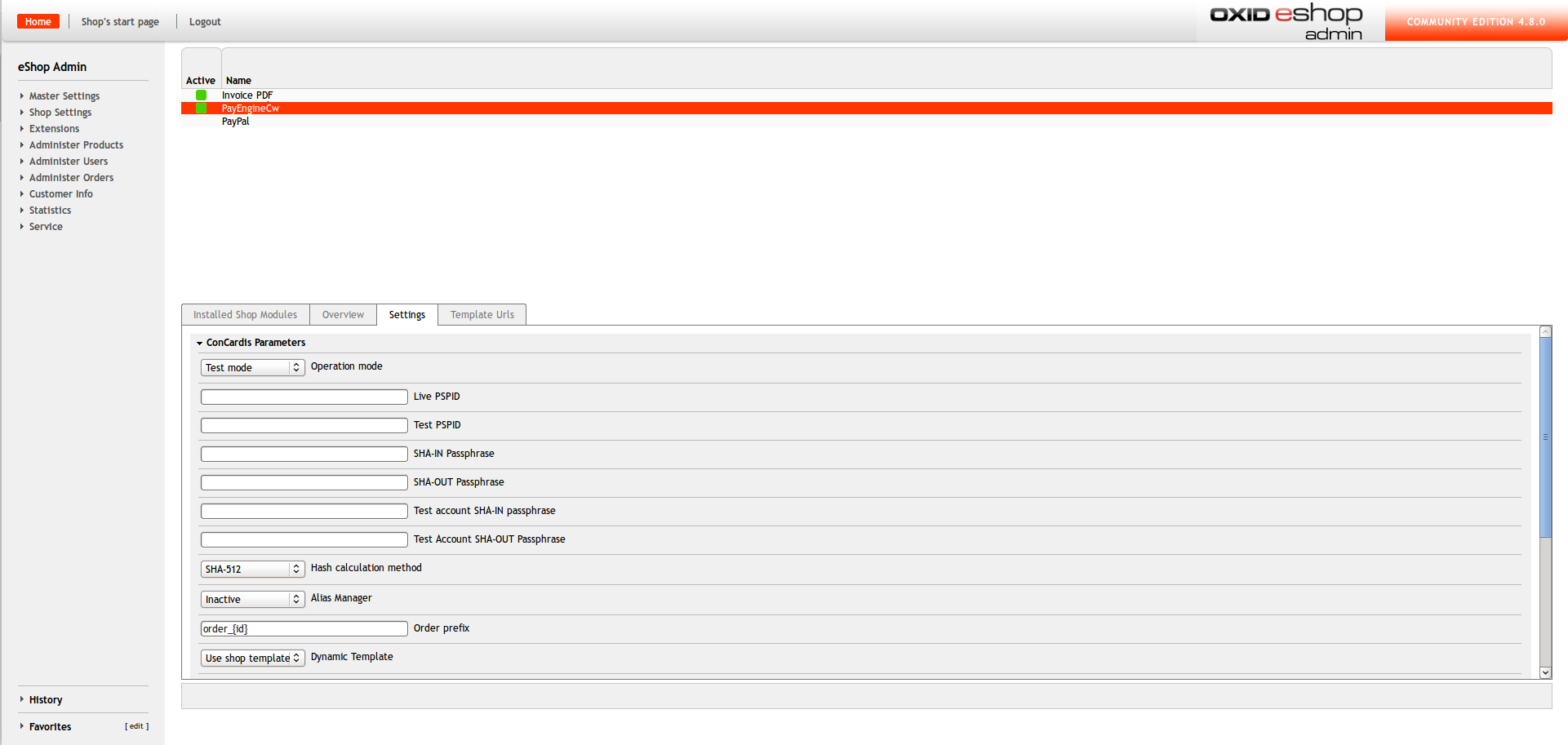Expand the Extensions menu item
The height and width of the screenshot is (745, 1568).
(54, 129)
